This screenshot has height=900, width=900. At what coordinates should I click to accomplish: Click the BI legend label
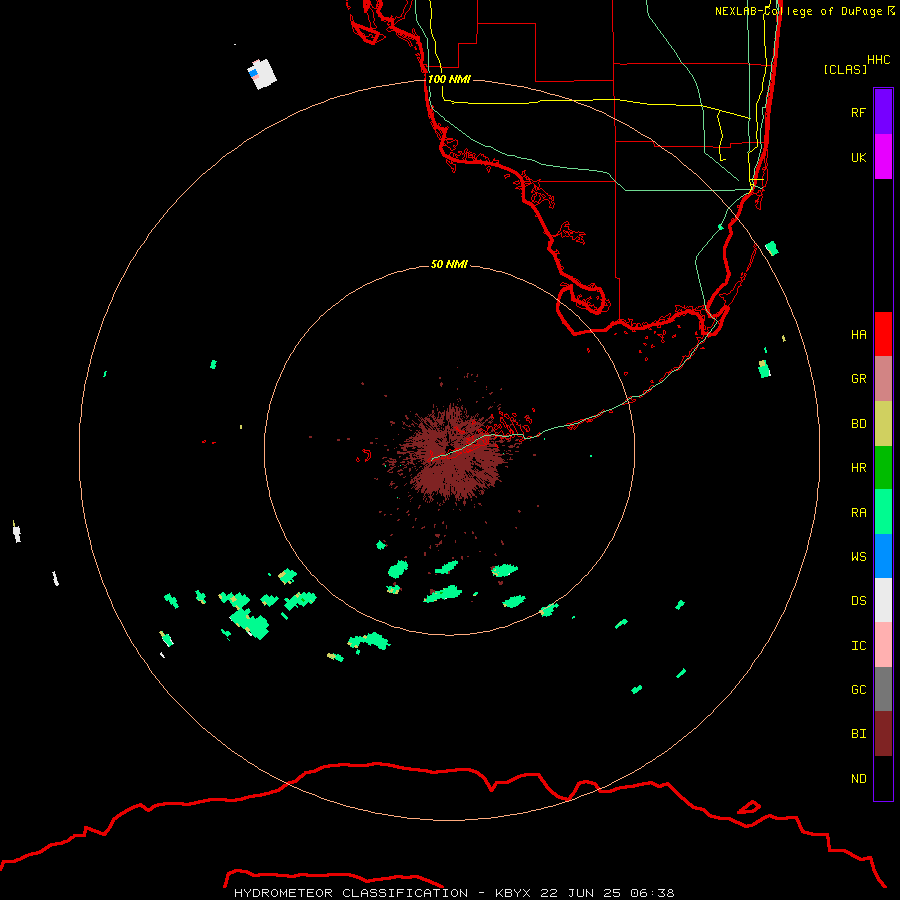[x=858, y=734]
